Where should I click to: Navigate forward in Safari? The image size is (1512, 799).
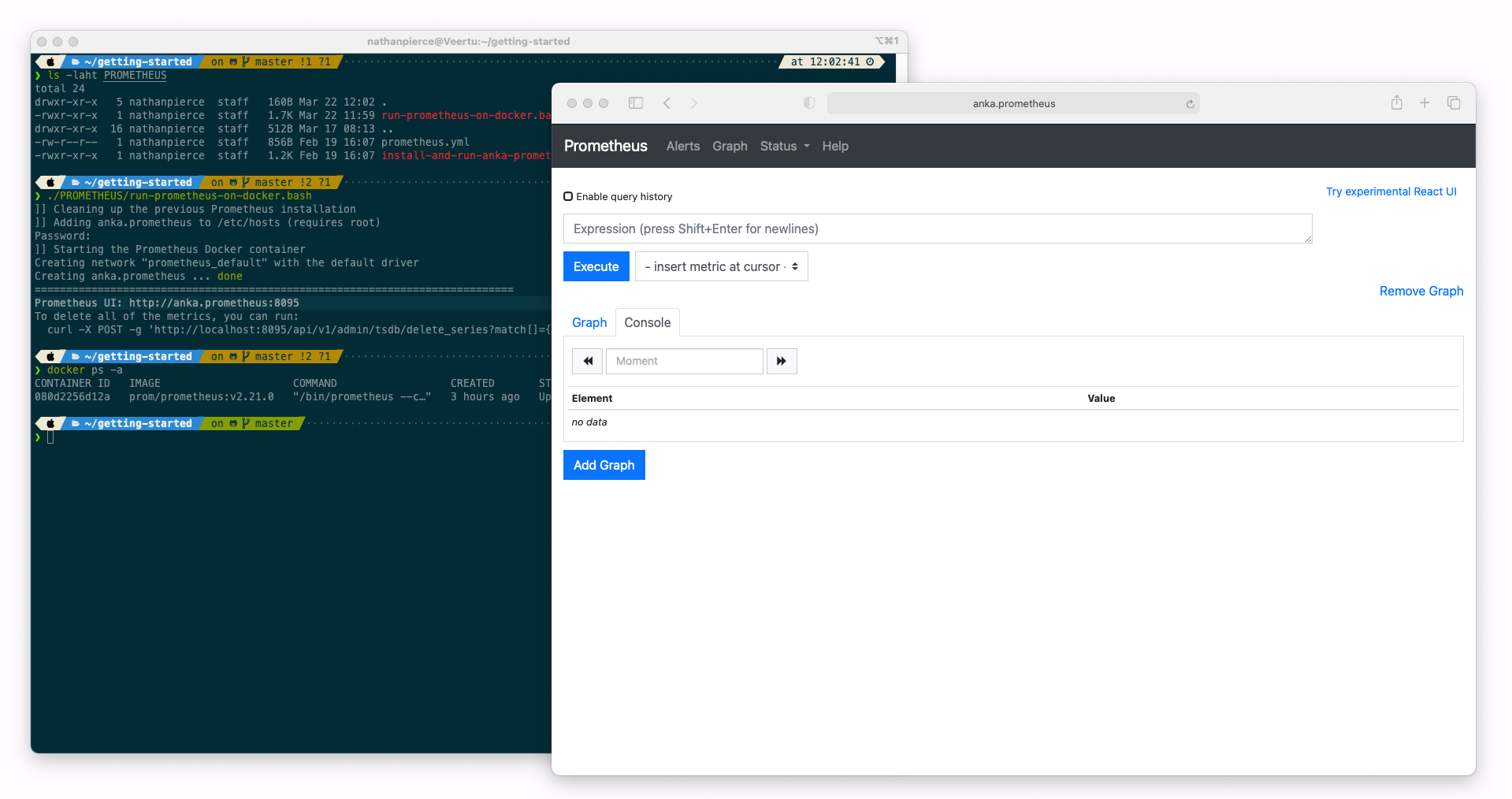pyautogui.click(x=693, y=102)
